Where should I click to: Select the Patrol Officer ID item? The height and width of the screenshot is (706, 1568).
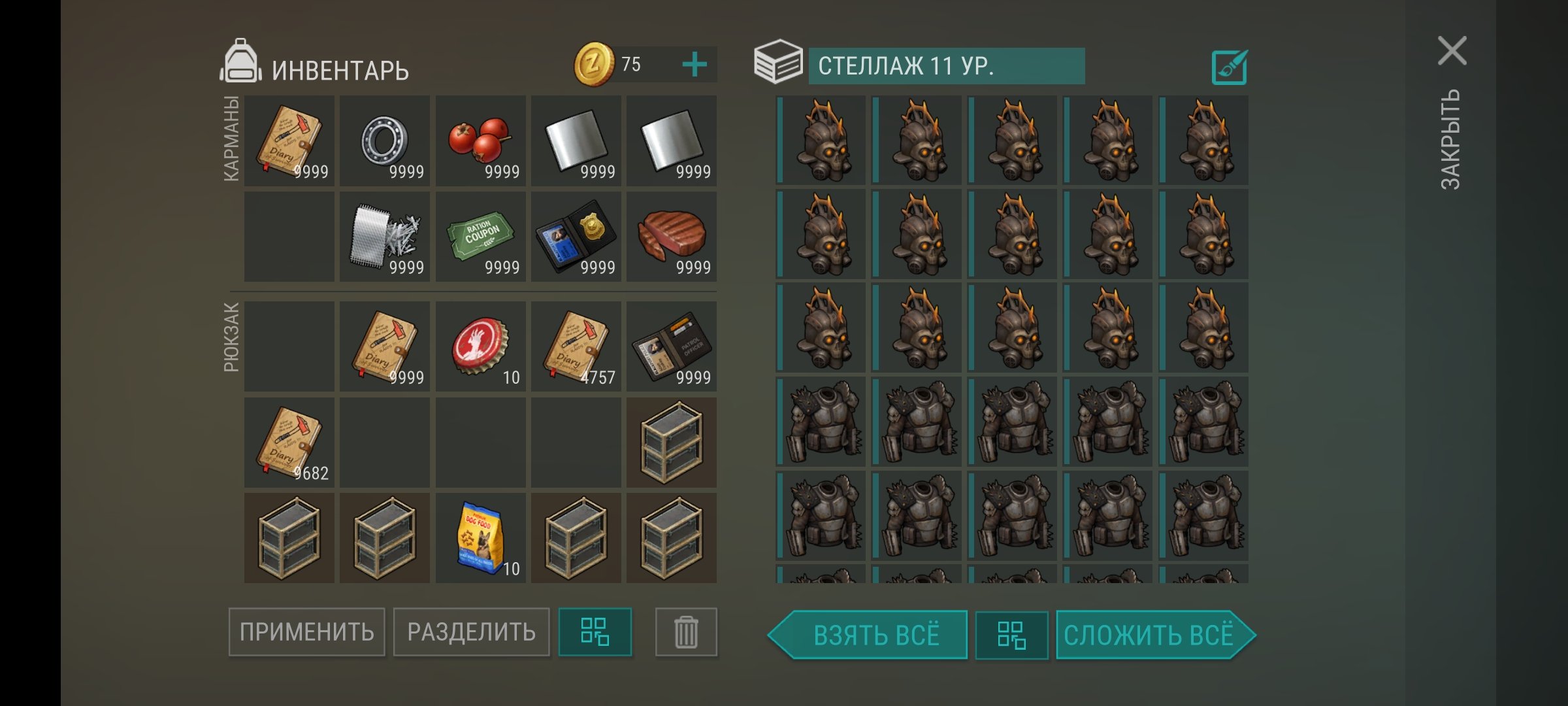tap(671, 346)
